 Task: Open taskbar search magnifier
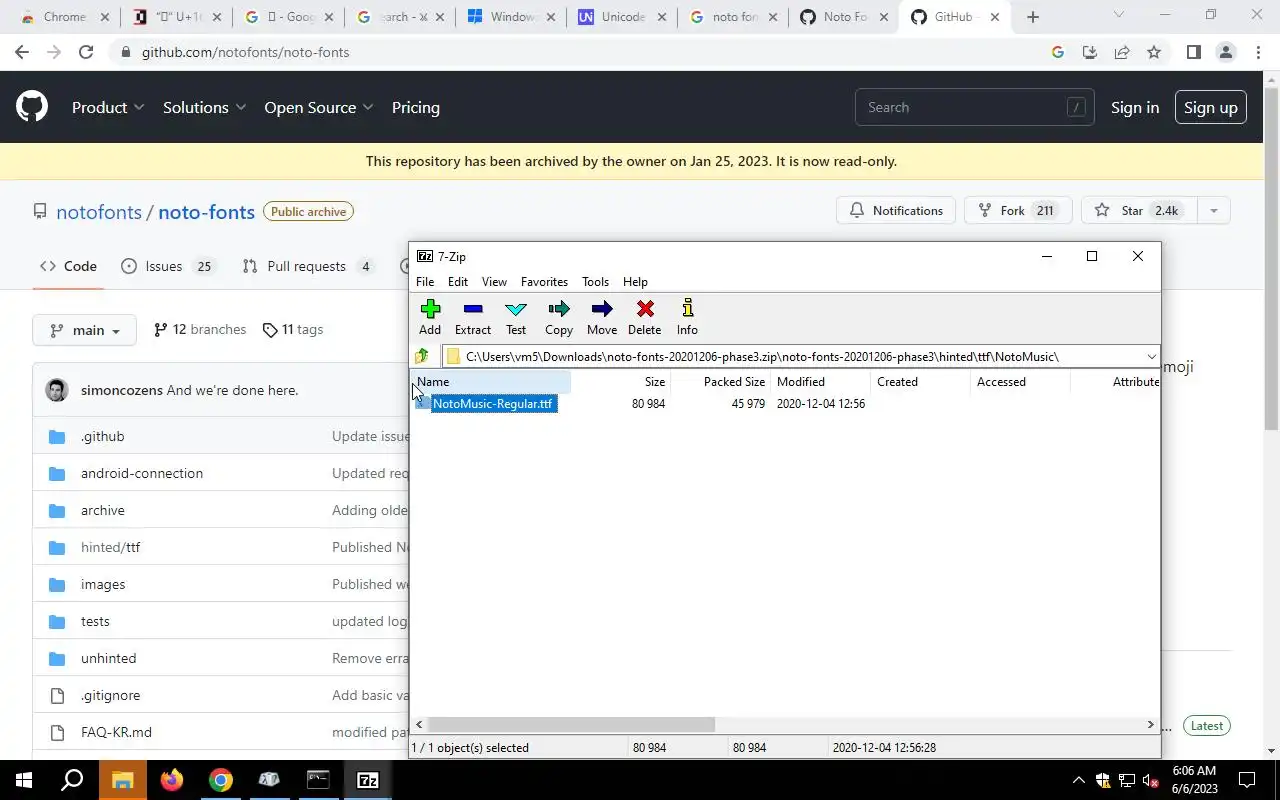coord(72,780)
